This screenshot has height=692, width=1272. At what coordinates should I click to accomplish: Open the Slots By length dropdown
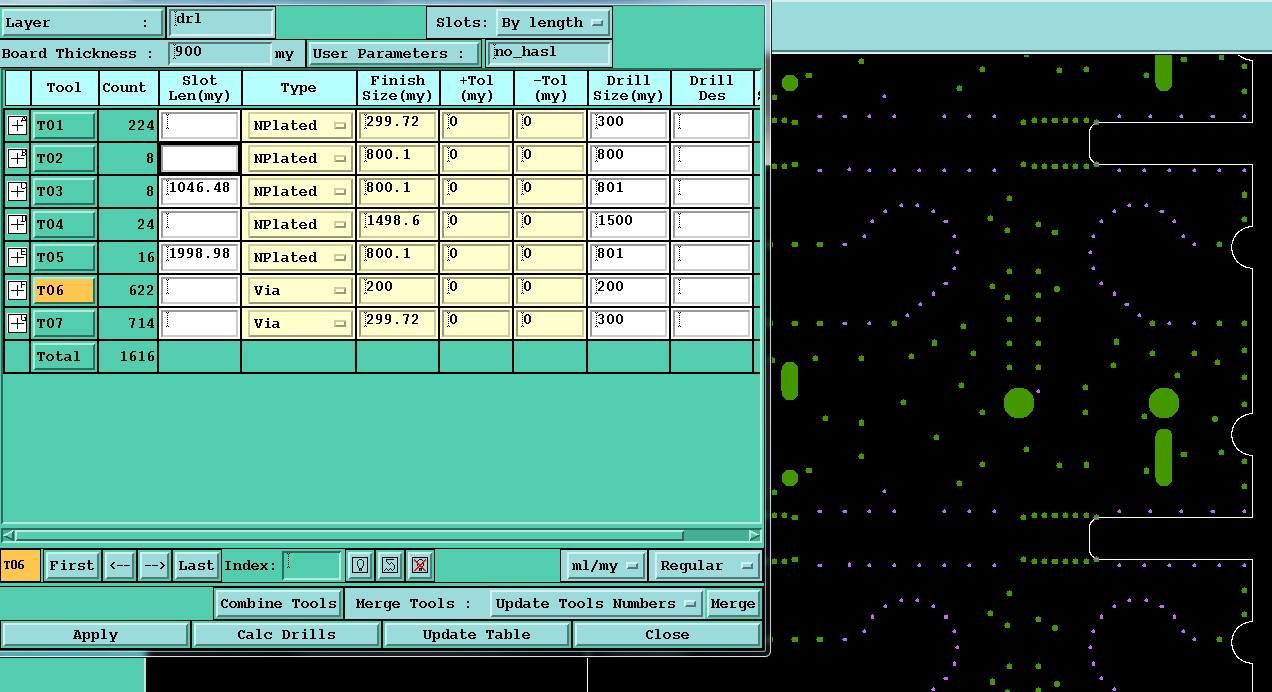click(553, 22)
